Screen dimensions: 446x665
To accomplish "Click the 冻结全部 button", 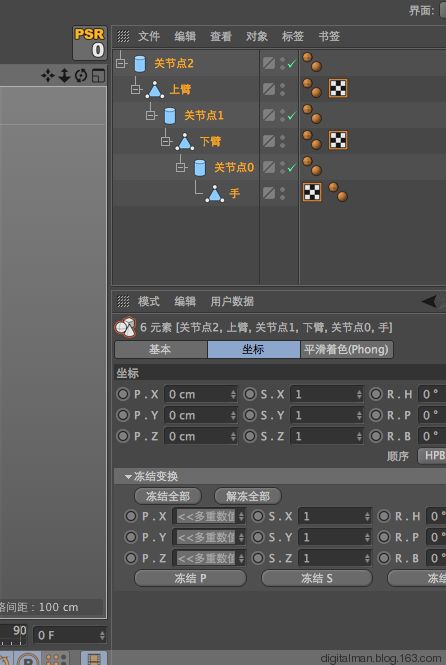I will (168, 496).
